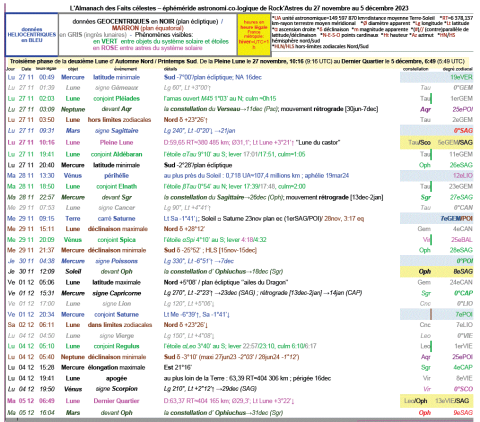Select the Vénus 'périhélie' row
This screenshot has width=480, height=422.
tap(240, 176)
